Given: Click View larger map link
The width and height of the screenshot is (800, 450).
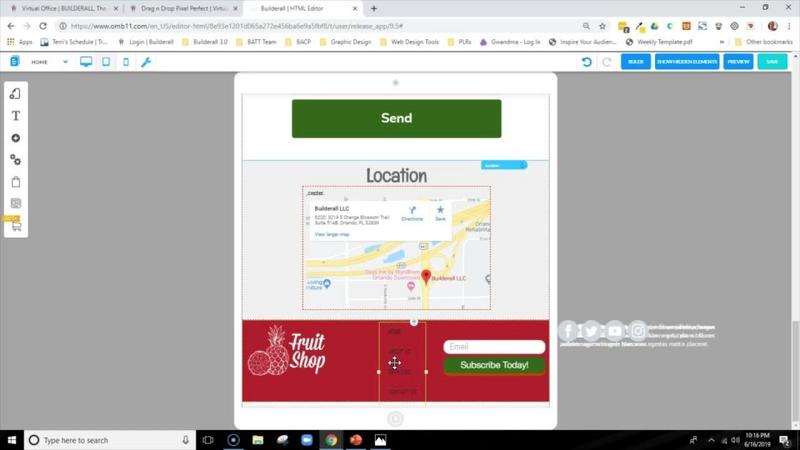Looking at the screenshot, I should coord(332,234).
